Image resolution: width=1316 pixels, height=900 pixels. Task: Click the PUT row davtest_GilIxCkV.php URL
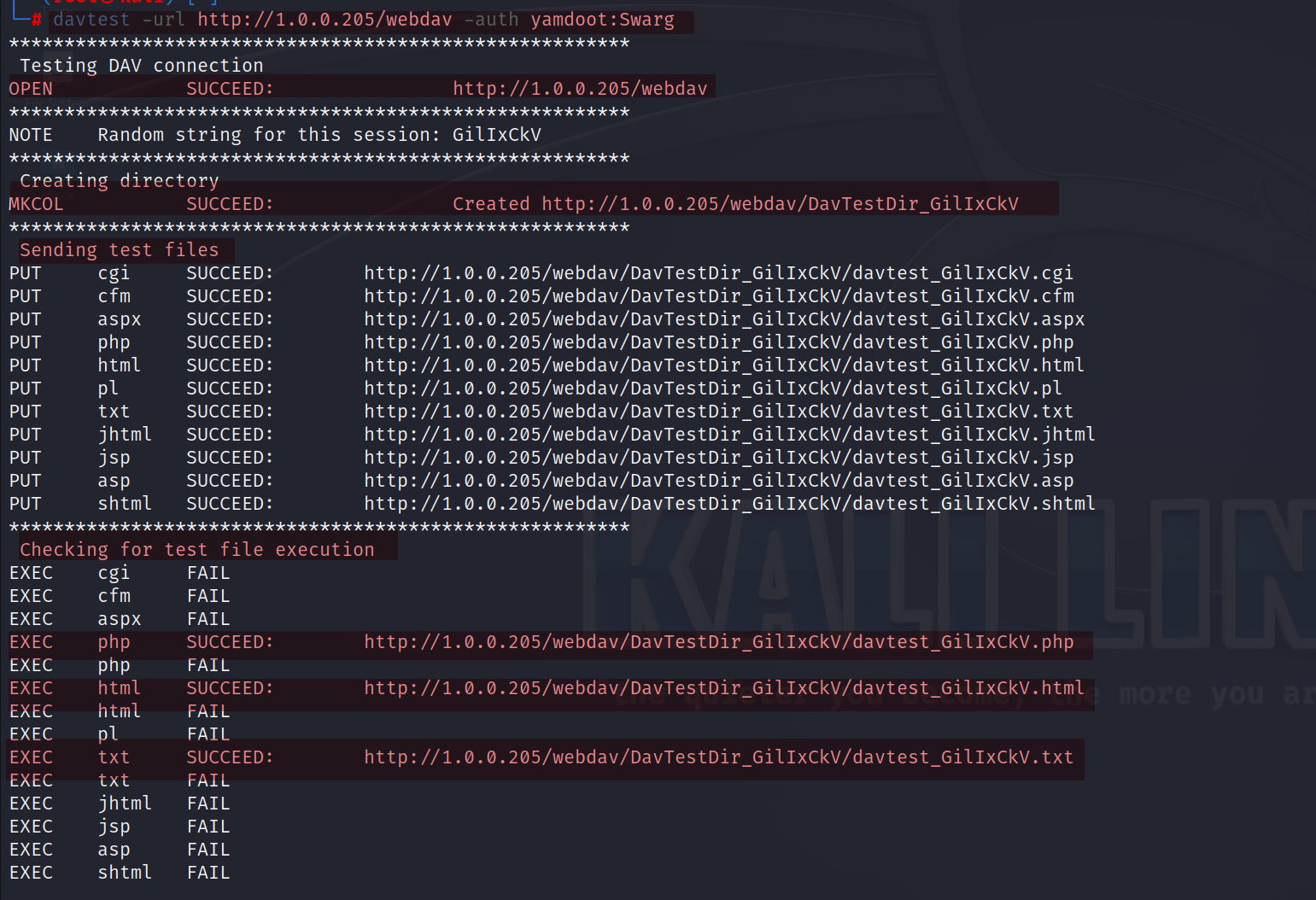tap(719, 342)
